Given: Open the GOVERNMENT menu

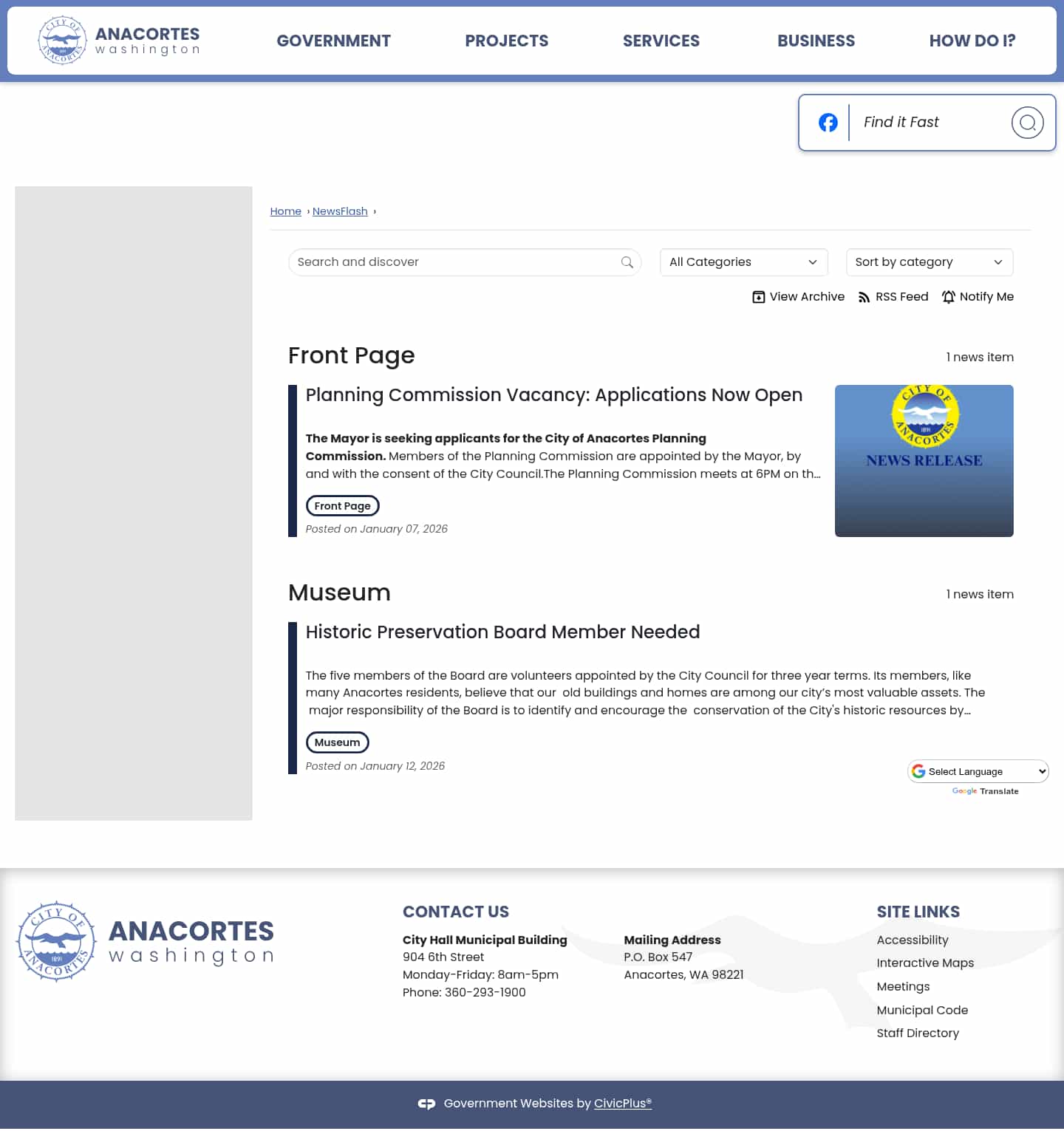Looking at the screenshot, I should click(333, 41).
